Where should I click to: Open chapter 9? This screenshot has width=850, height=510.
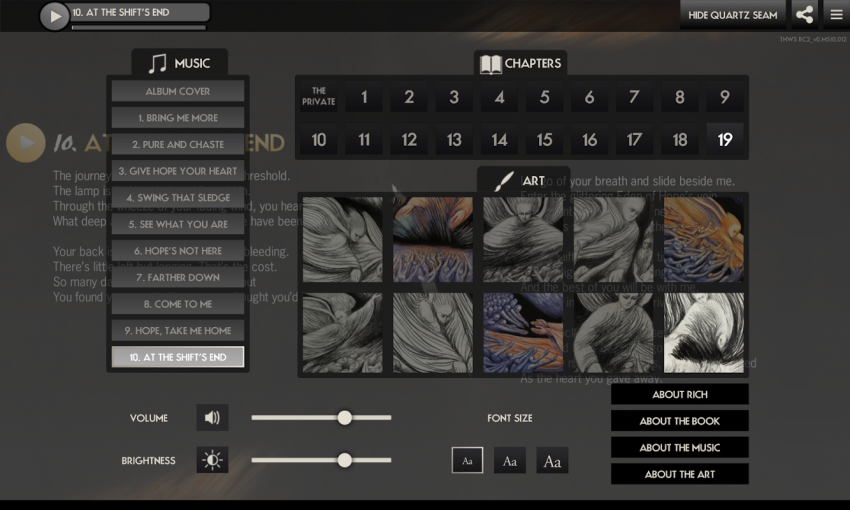coord(725,96)
